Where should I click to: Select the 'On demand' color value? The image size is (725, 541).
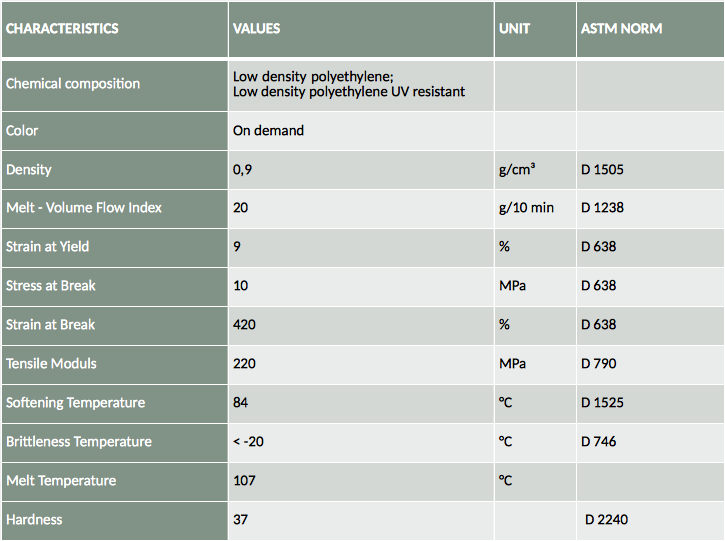click(x=268, y=130)
